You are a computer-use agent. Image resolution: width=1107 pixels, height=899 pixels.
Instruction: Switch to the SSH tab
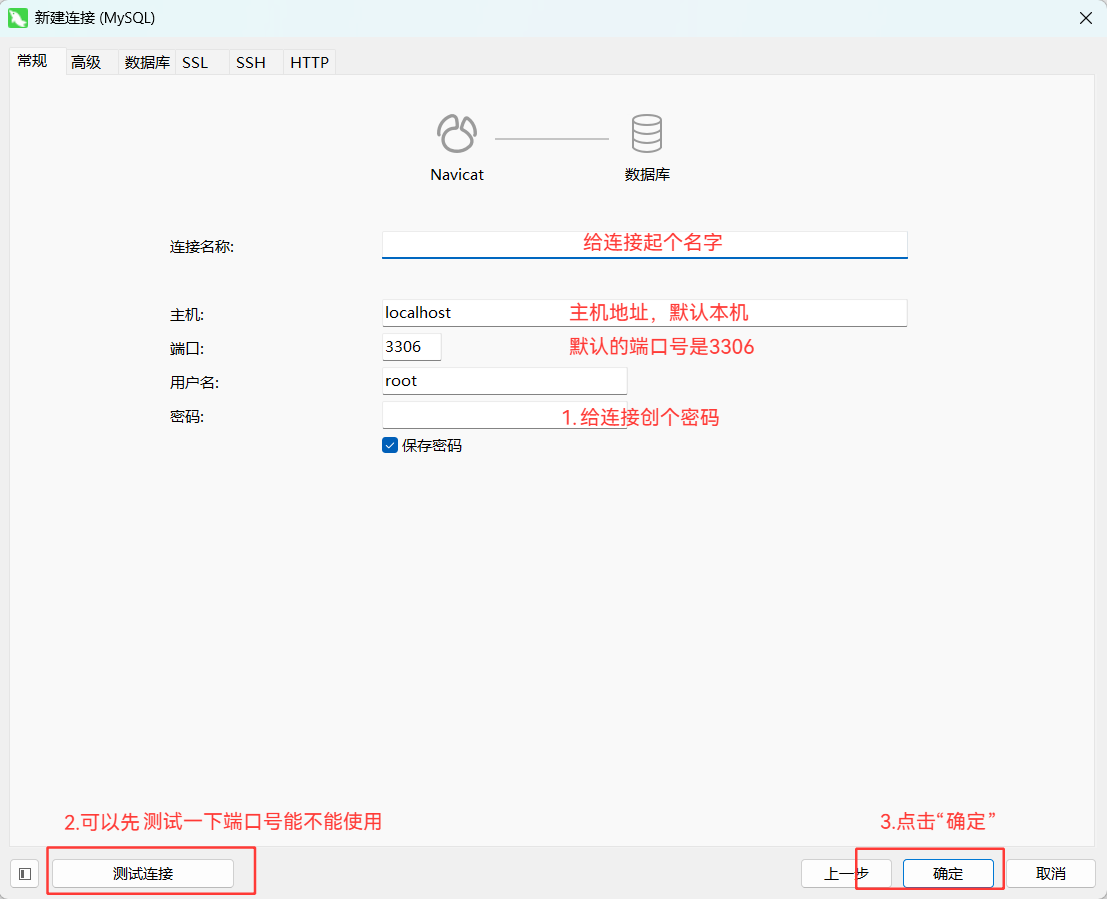(x=251, y=62)
